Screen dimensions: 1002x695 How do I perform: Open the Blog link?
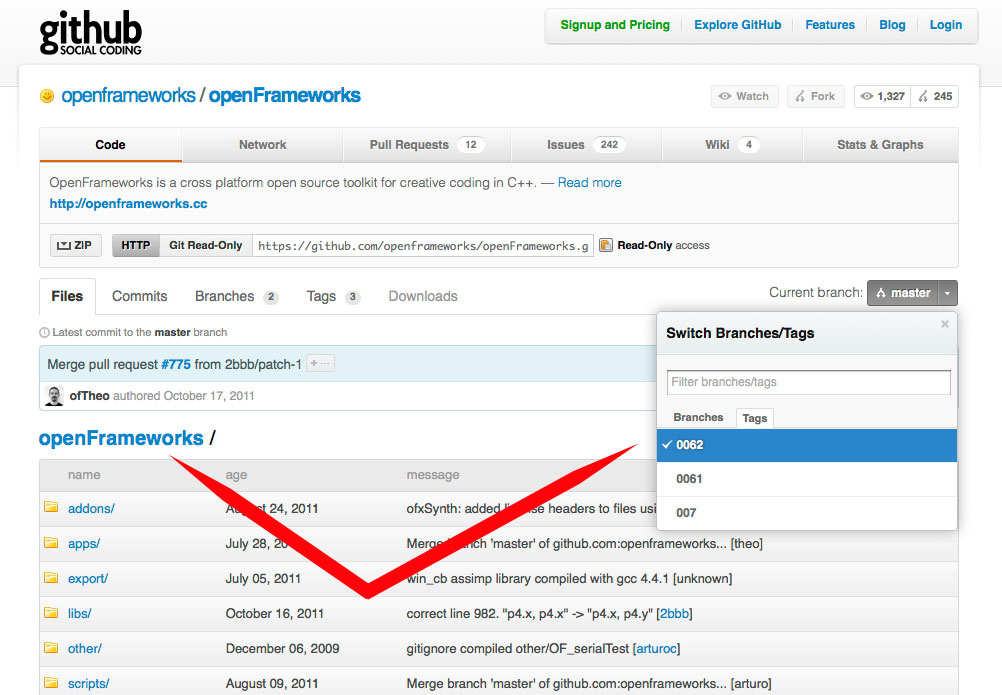click(892, 25)
